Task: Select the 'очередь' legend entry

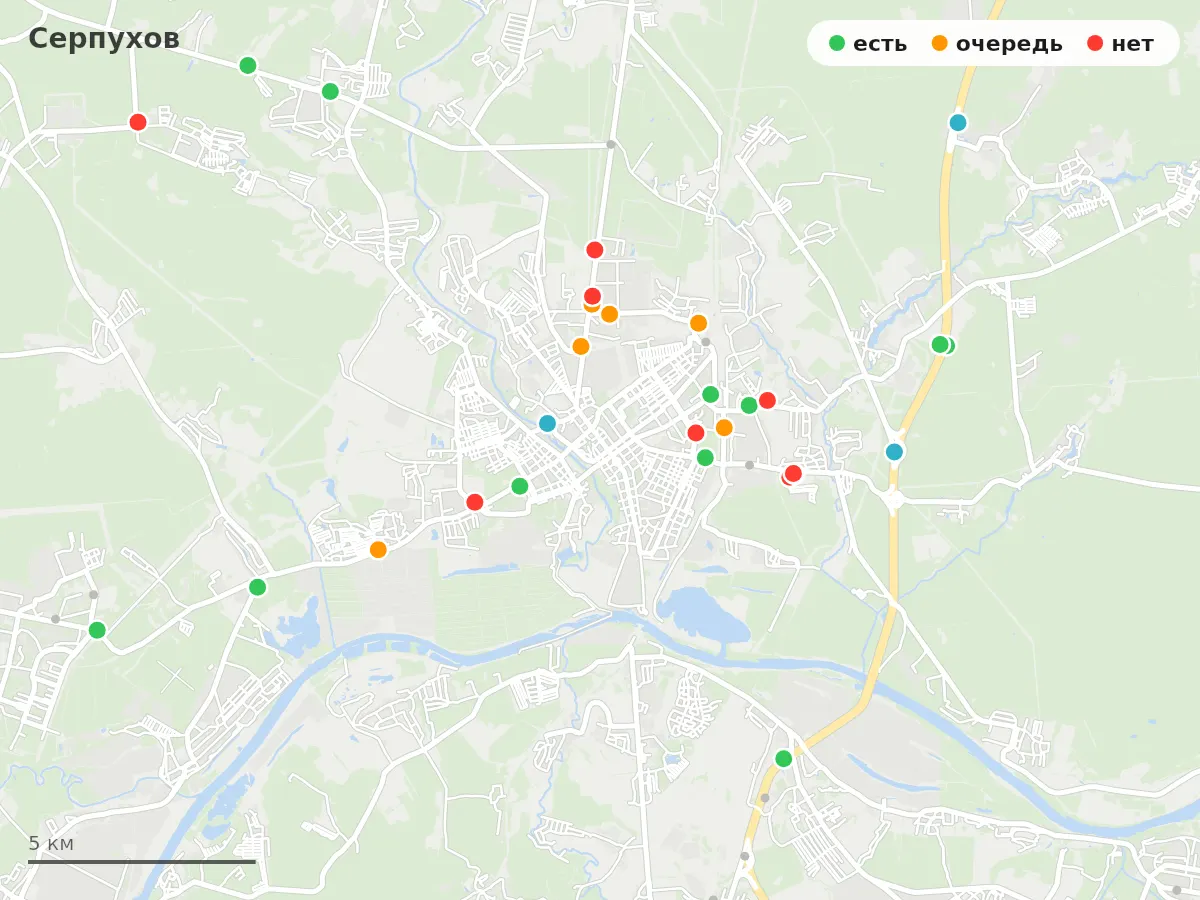Action: click(997, 44)
